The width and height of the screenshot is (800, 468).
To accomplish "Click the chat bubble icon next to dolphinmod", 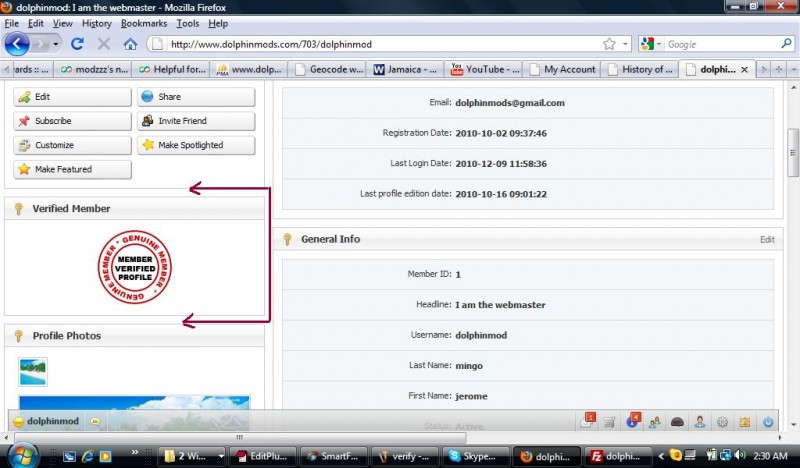I will pos(95,422).
